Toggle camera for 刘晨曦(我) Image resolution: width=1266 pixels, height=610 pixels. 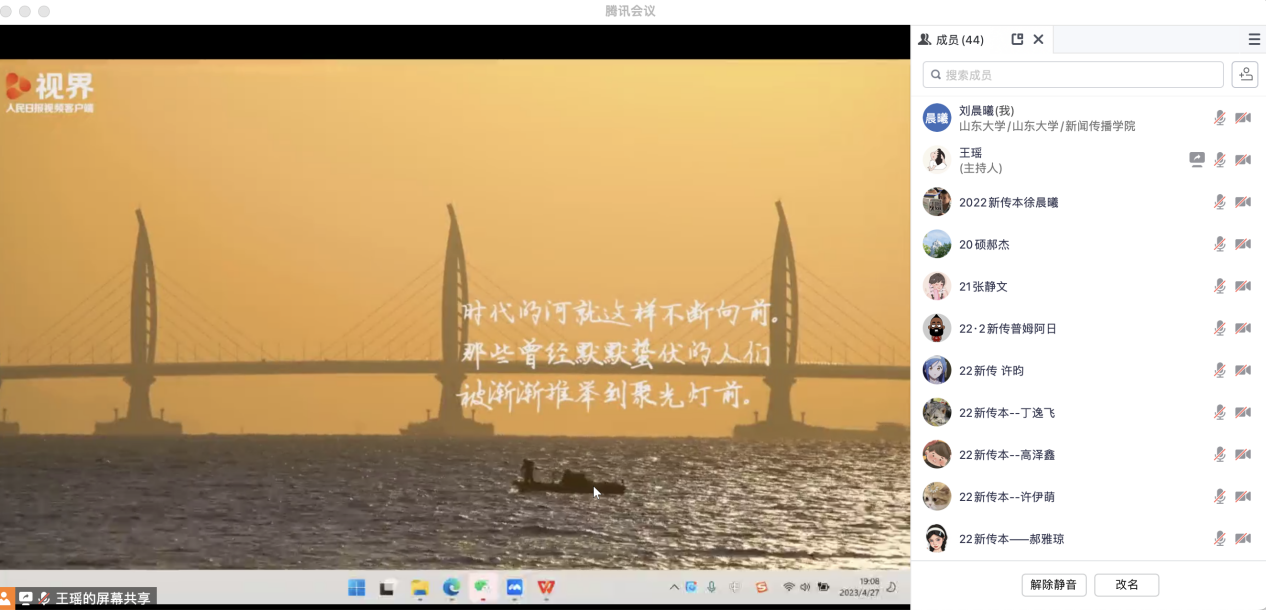tap(1243, 118)
